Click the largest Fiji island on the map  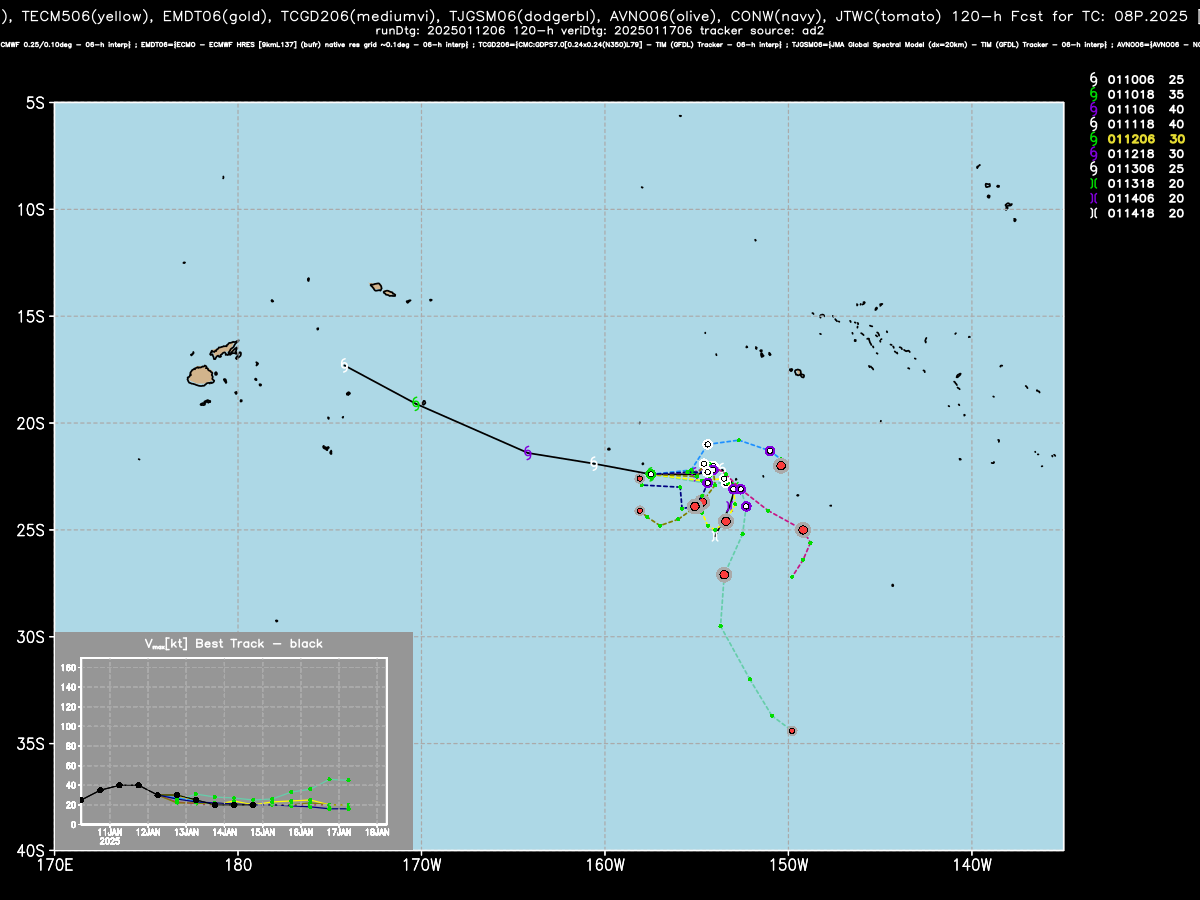pos(201,376)
